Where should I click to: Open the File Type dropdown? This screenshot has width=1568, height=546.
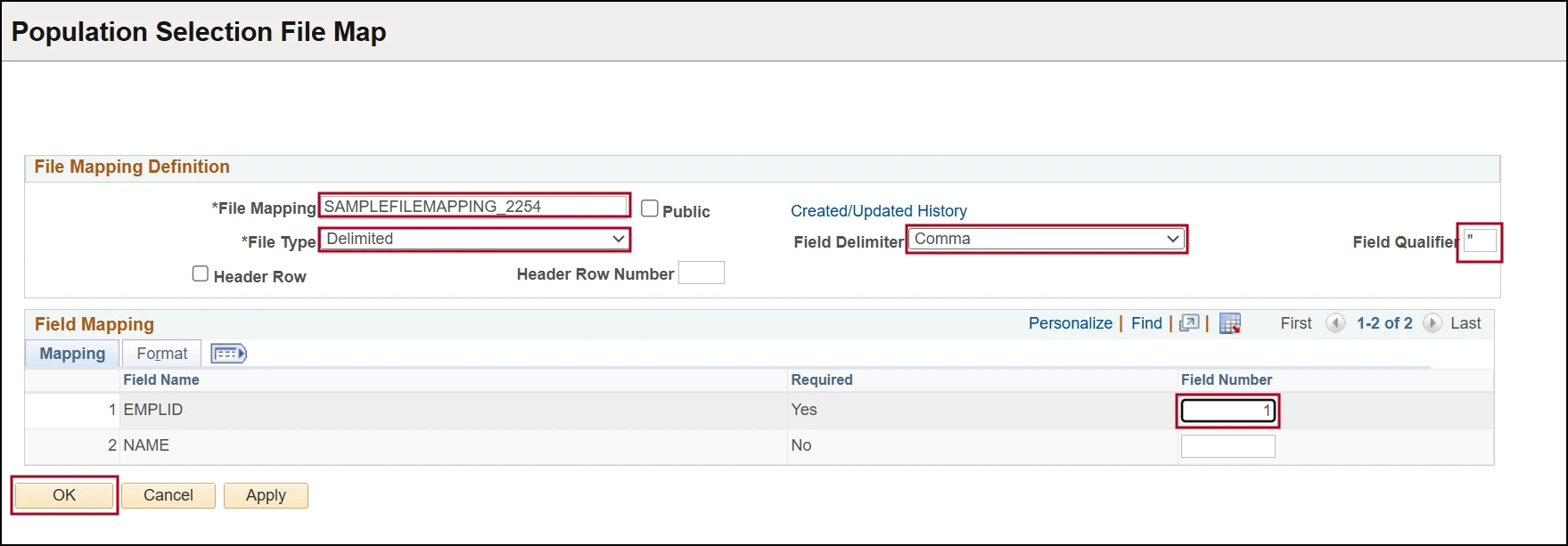point(474,239)
